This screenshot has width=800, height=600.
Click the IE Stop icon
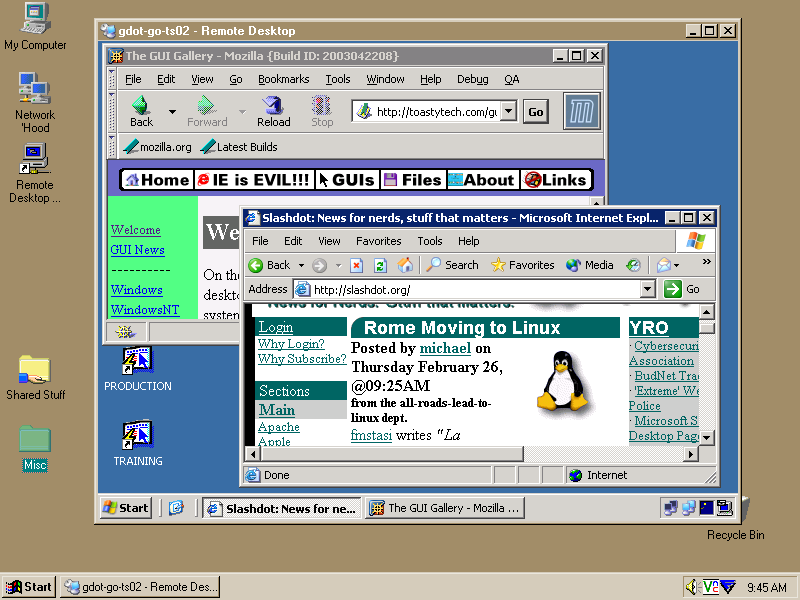(x=357, y=265)
